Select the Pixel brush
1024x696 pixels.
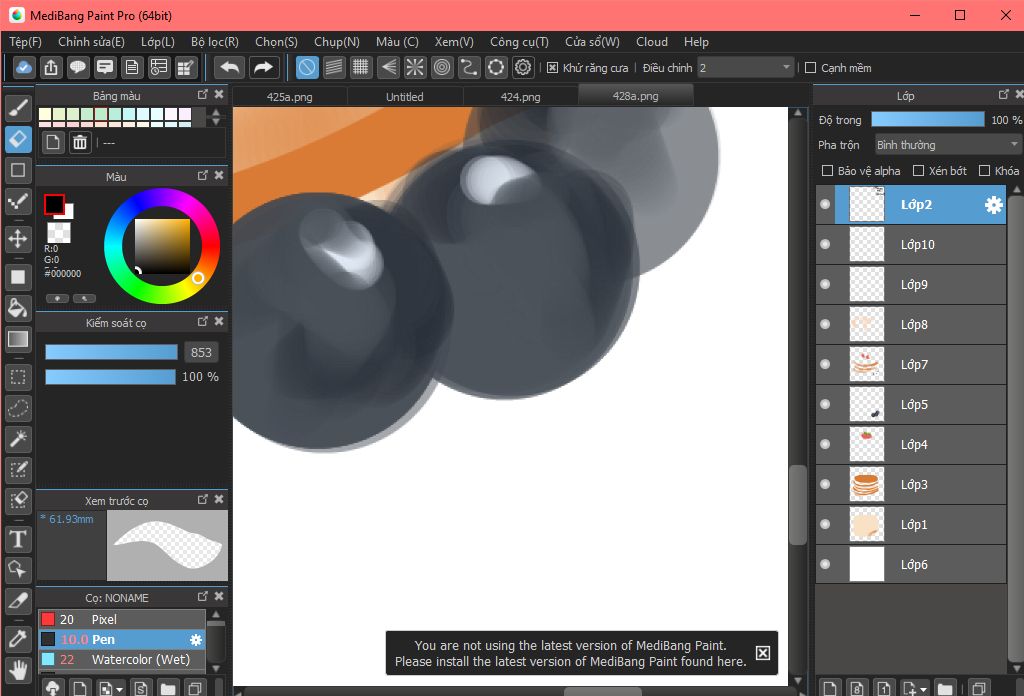pyautogui.click(x=121, y=619)
